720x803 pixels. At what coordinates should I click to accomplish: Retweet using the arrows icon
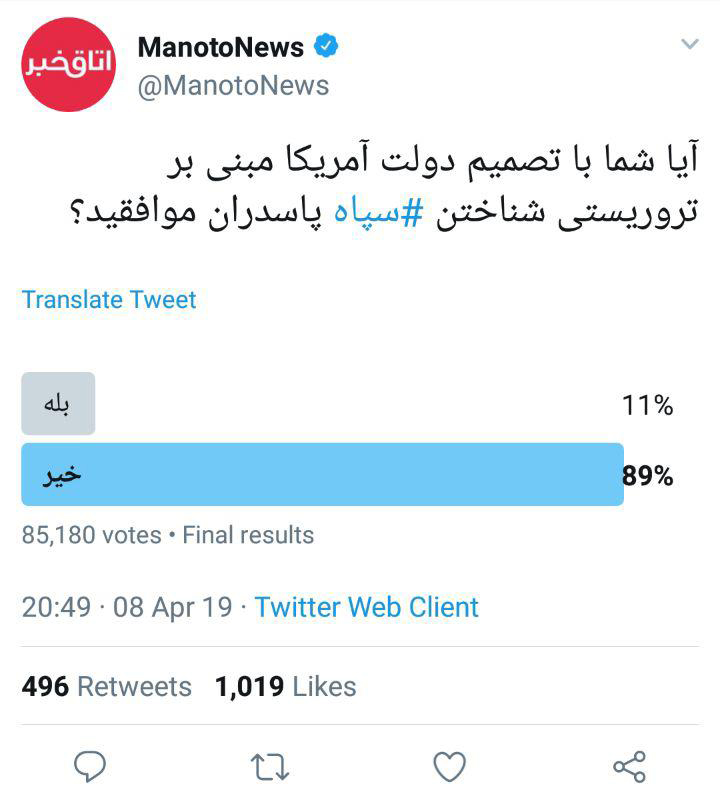[270, 766]
